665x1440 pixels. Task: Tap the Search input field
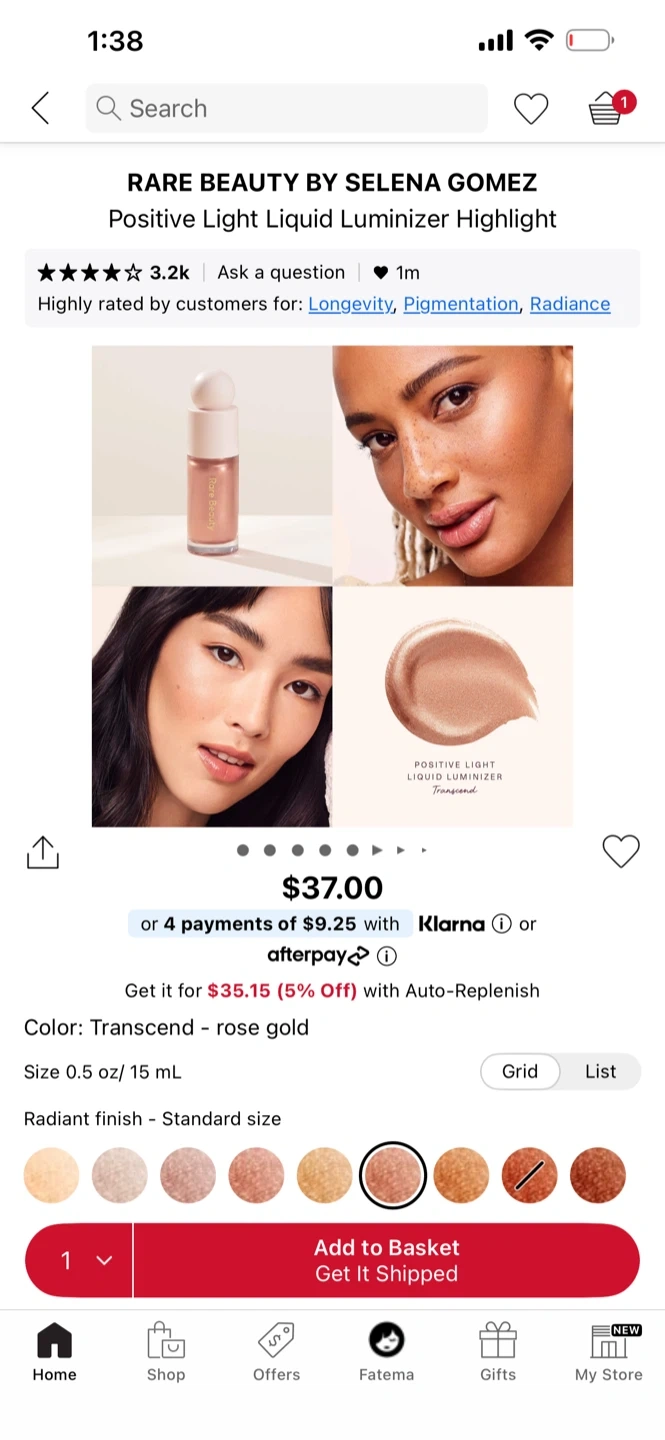click(x=286, y=108)
